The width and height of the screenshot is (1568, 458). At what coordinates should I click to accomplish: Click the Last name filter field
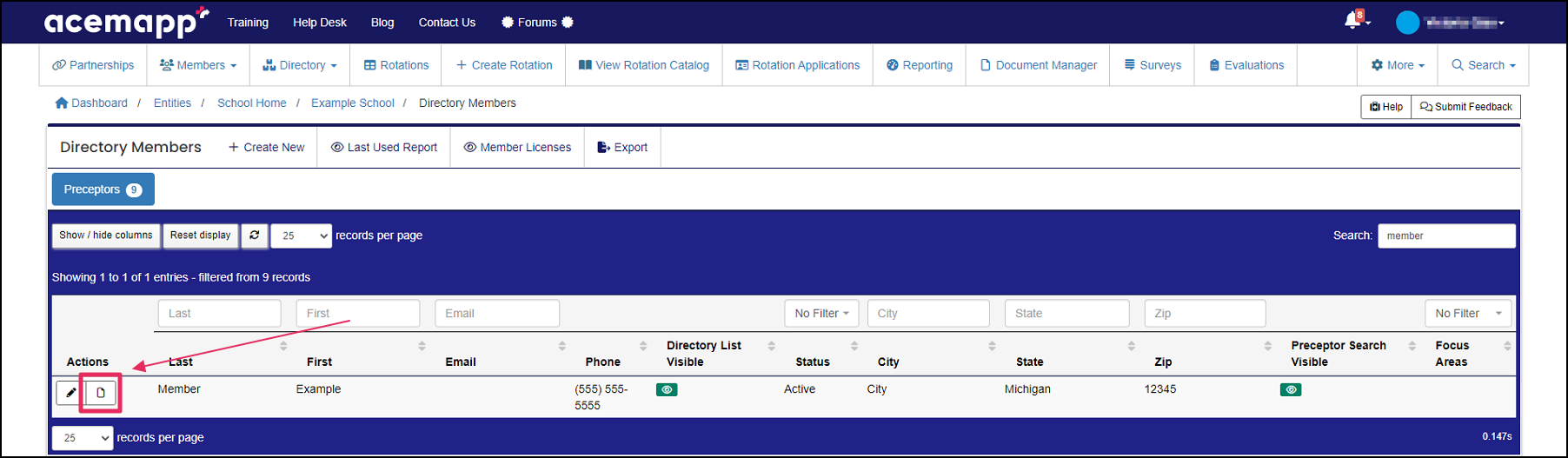(220, 314)
